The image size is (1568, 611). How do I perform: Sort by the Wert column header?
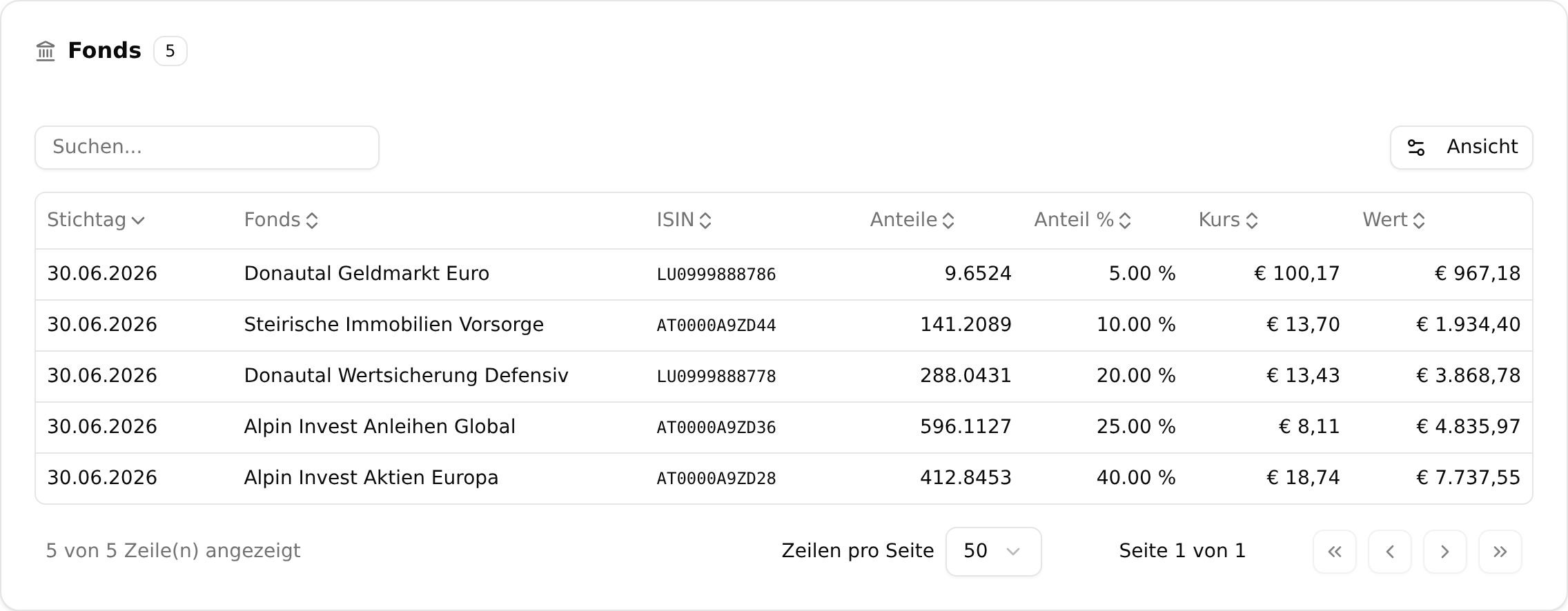(1394, 220)
